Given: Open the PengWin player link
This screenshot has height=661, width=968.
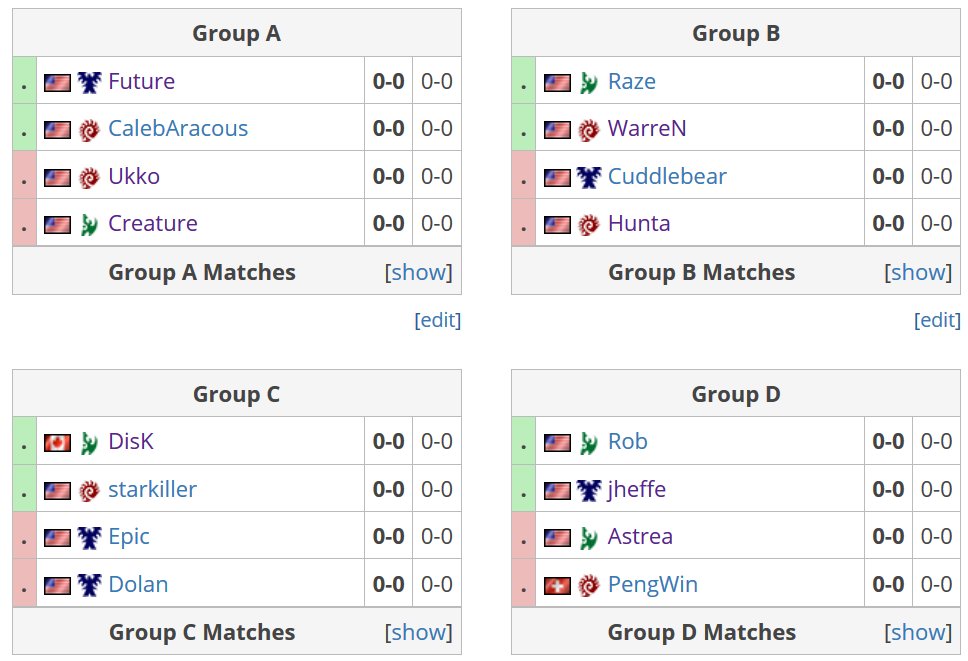Looking at the screenshot, I should [x=653, y=584].
